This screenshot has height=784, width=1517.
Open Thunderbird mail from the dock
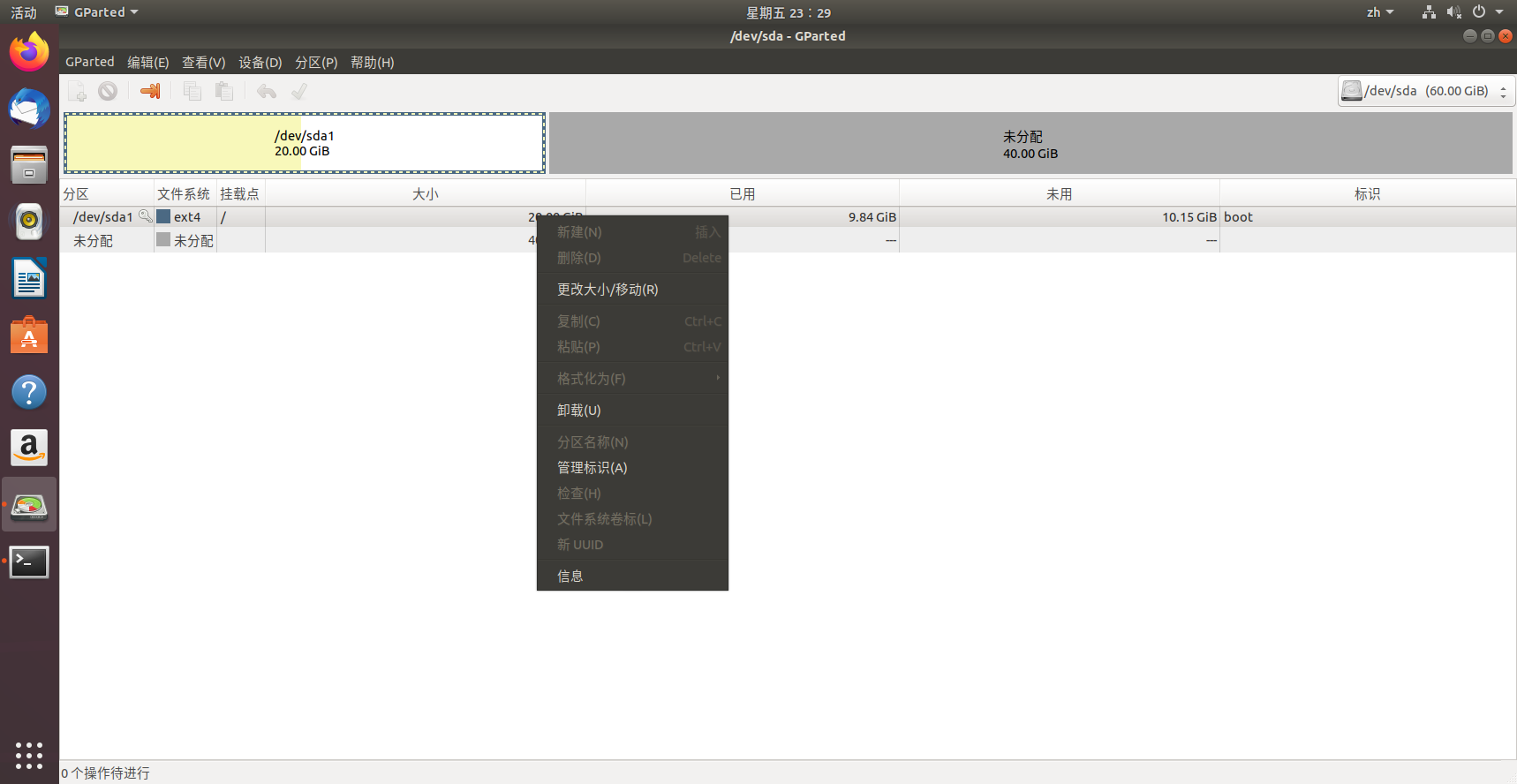(29, 109)
